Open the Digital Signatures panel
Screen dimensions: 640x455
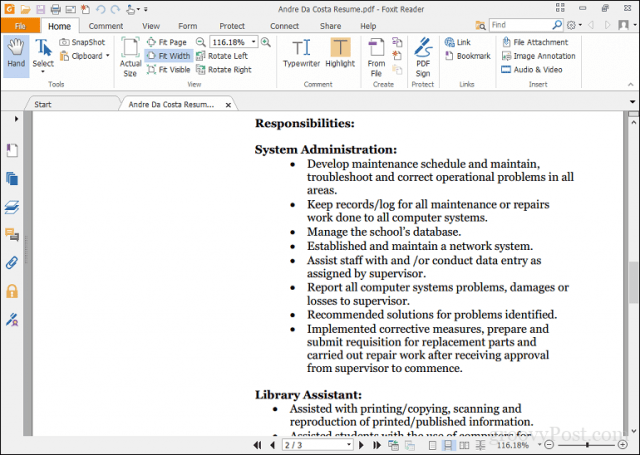pos(12,320)
